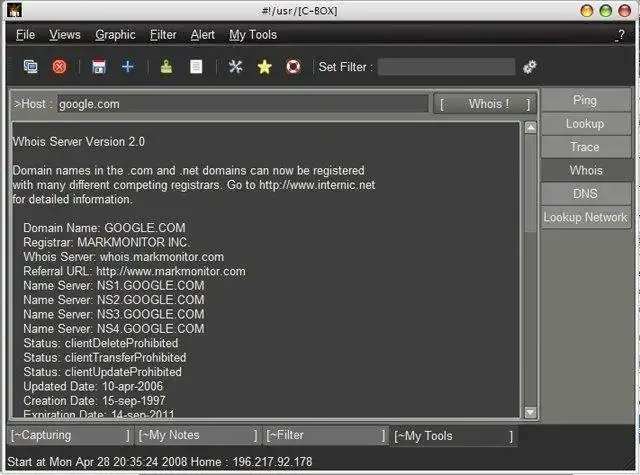Switch to the Capturing tab
640x475 pixels.
click(70, 435)
